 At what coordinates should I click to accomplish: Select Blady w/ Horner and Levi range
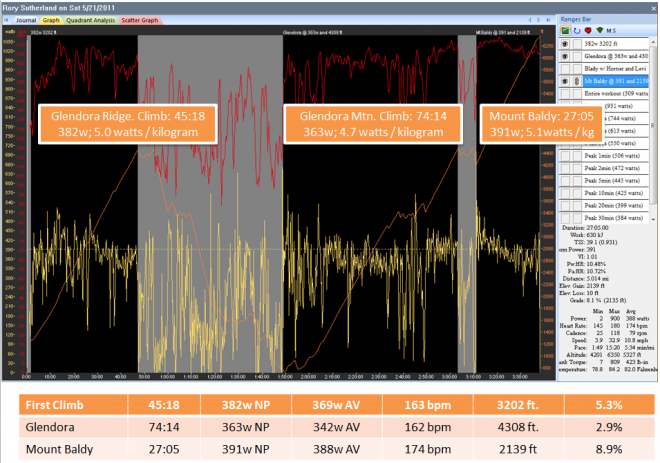(x=614, y=69)
